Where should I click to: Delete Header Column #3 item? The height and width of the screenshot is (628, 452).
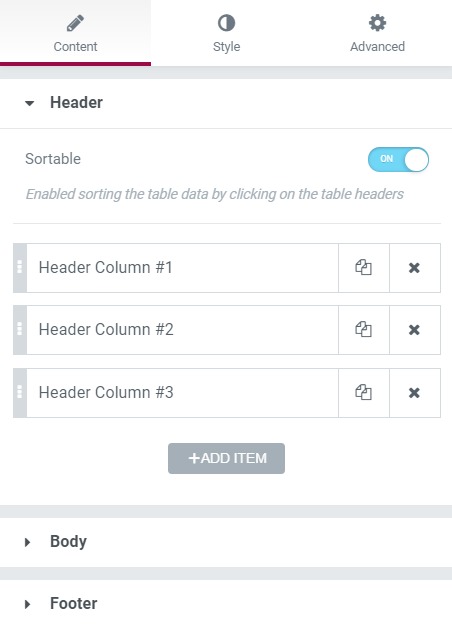coord(415,392)
